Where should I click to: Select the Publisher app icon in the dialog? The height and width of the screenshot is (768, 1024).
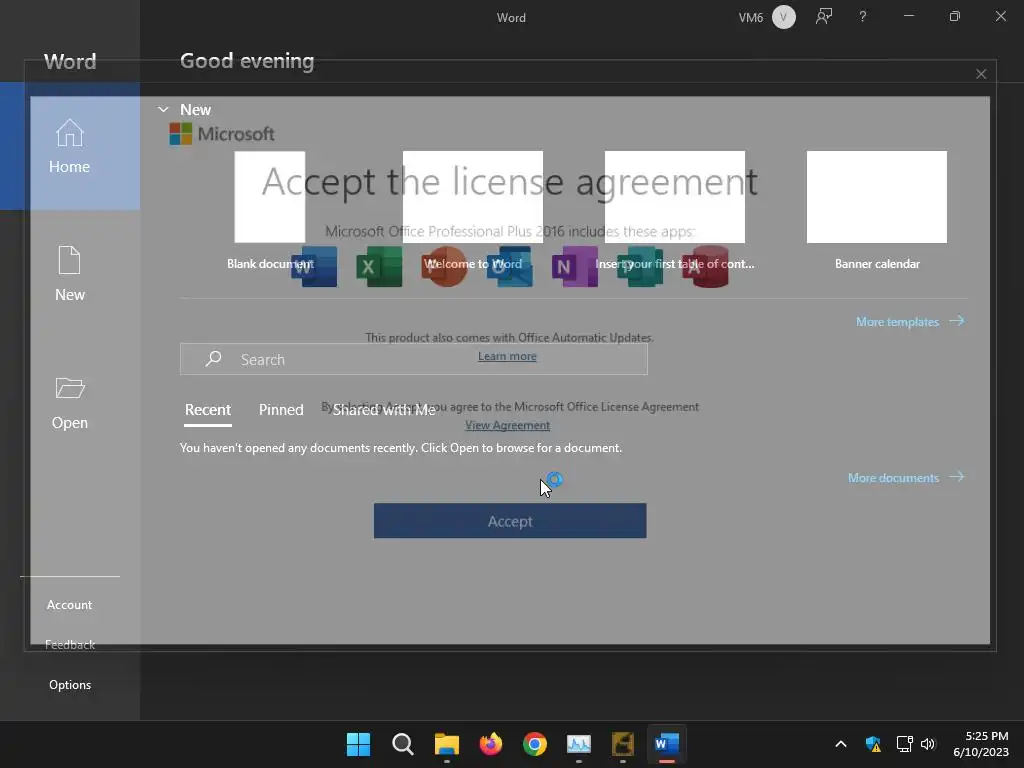pyautogui.click(x=640, y=266)
